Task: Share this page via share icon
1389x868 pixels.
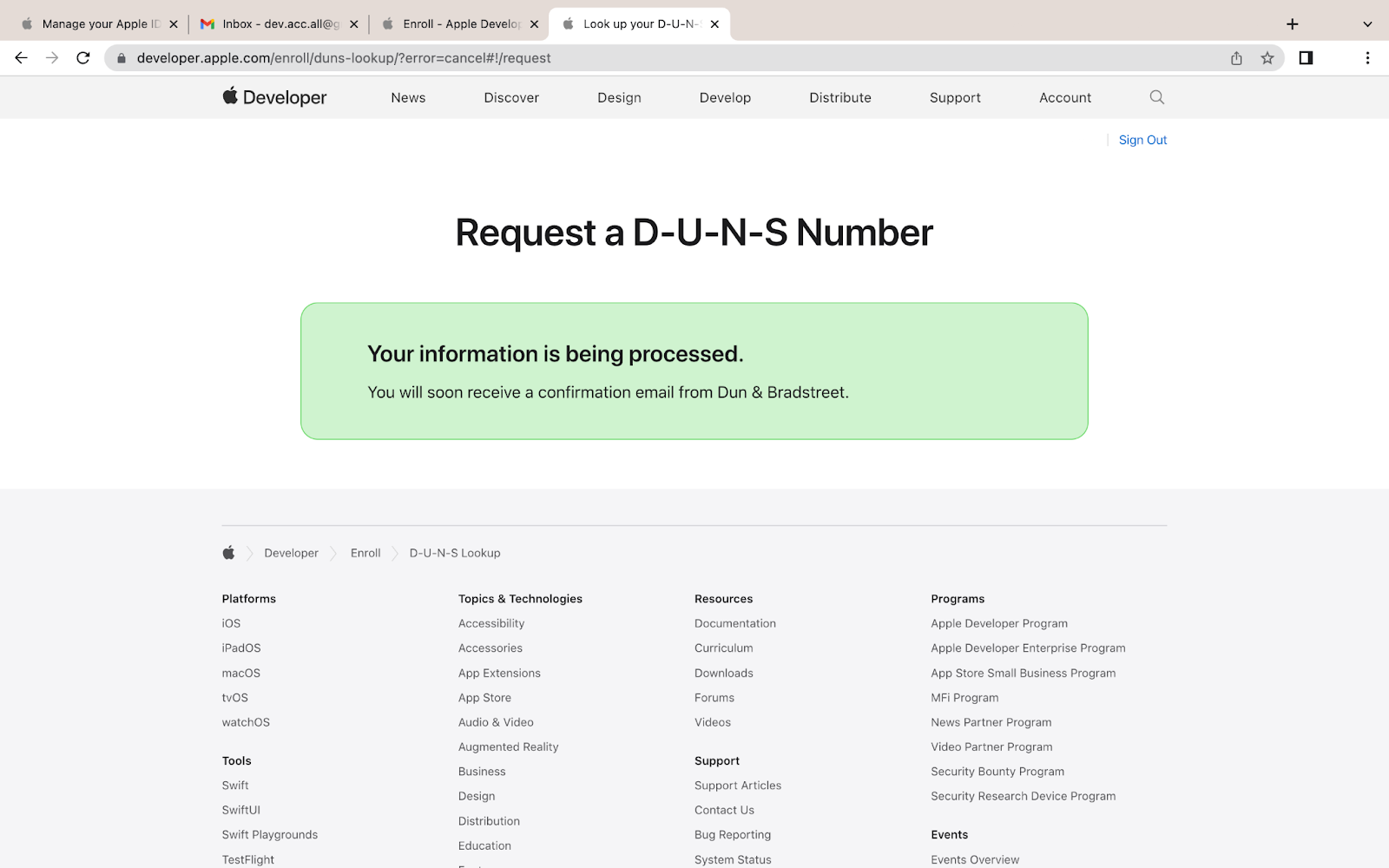Action: pos(1236,58)
